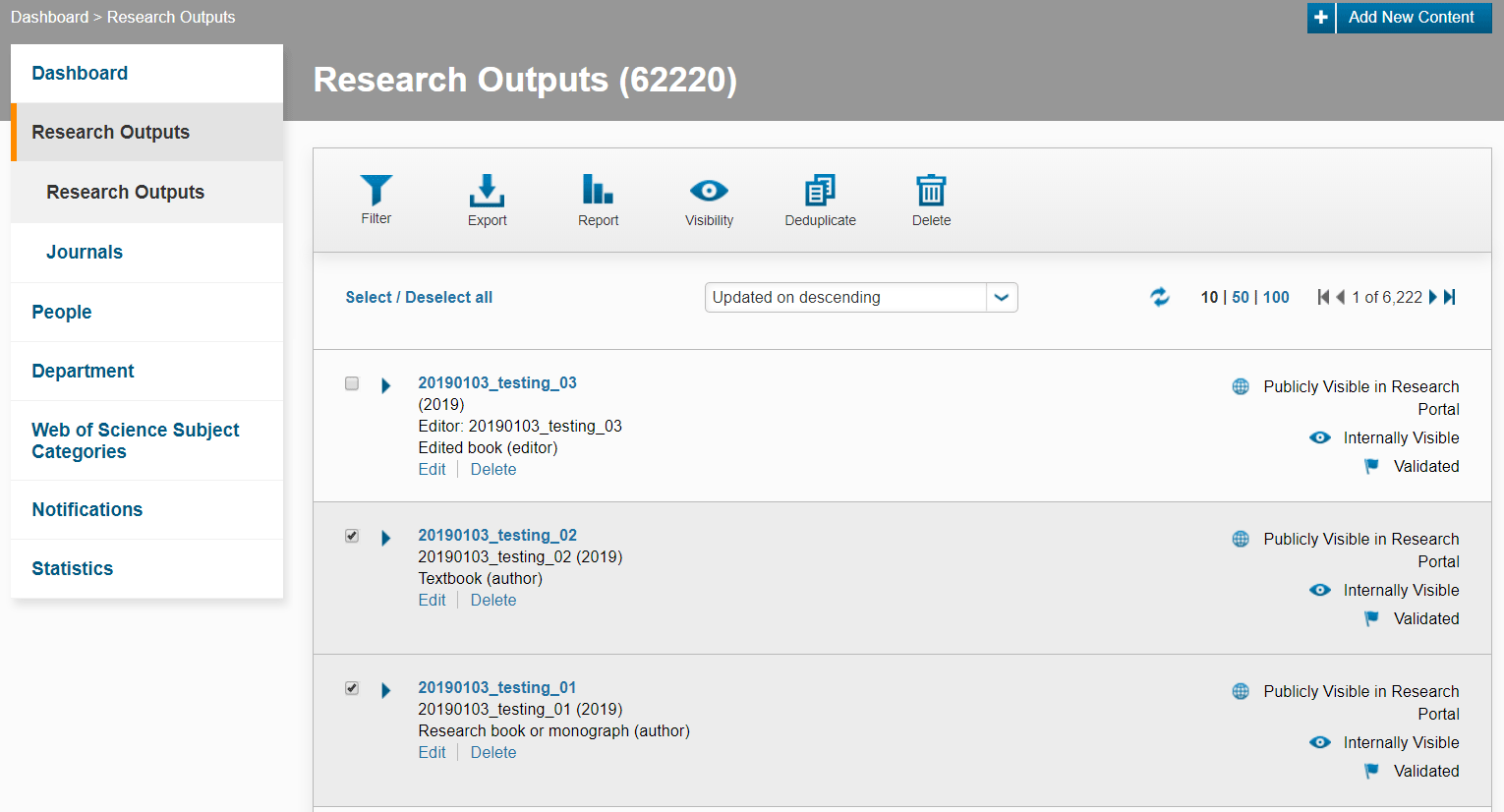
Task: Show 100 results per page
Action: [1276, 297]
